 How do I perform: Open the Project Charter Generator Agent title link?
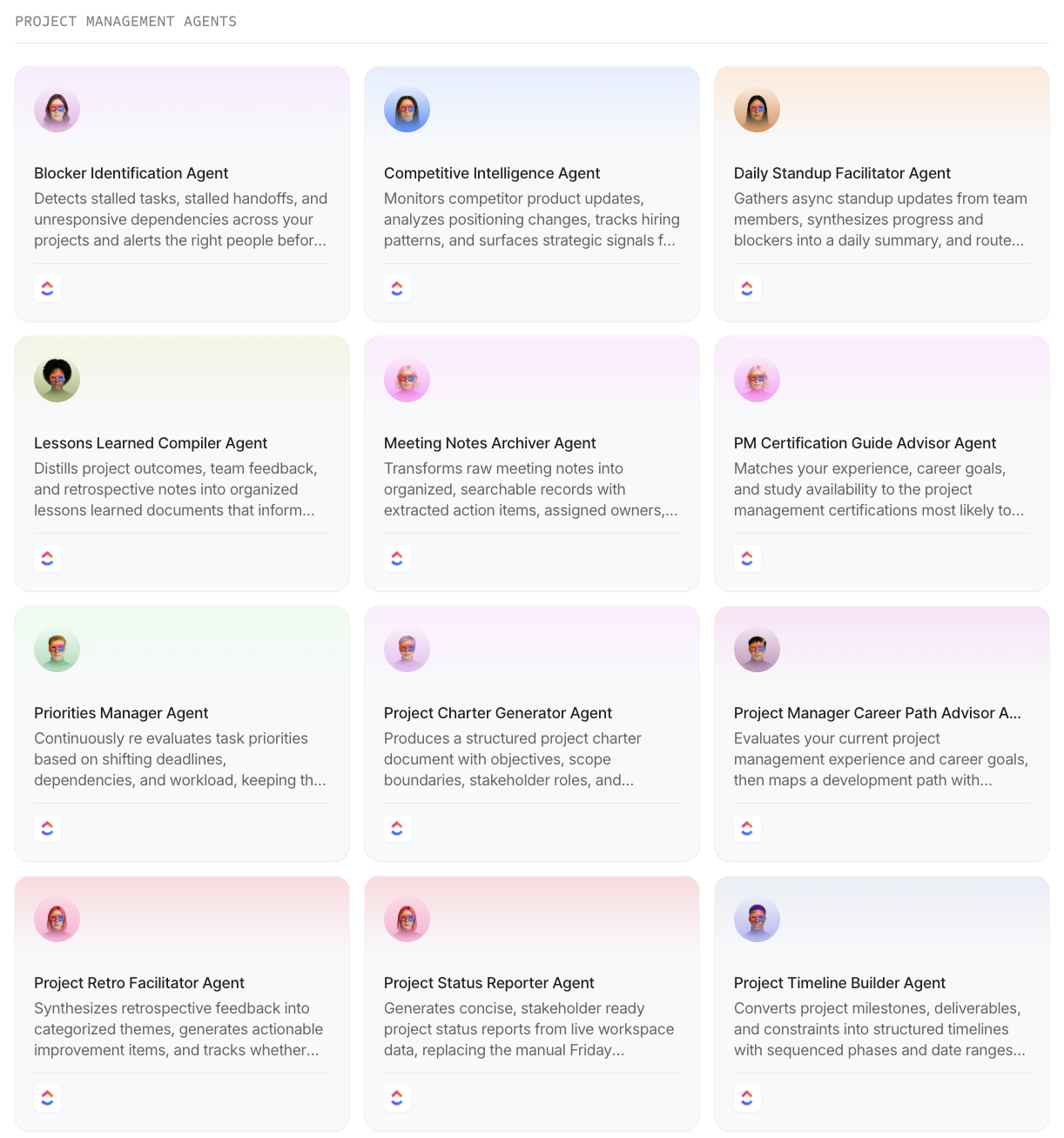click(x=498, y=713)
